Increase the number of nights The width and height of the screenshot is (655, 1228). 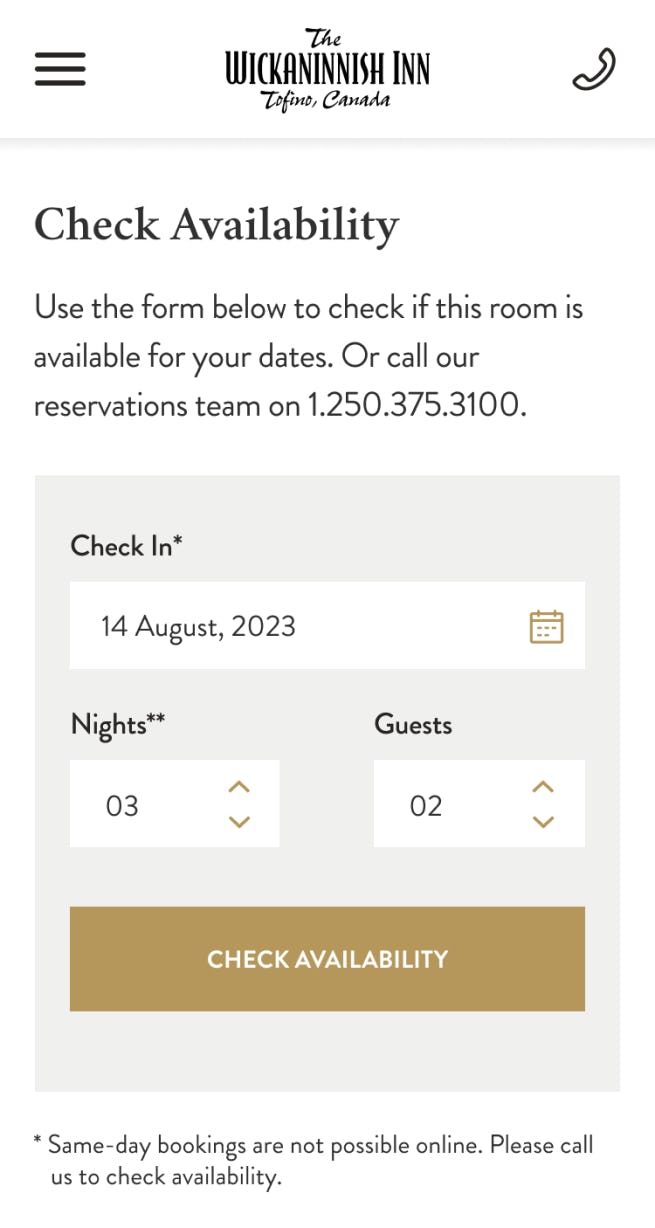(238, 787)
